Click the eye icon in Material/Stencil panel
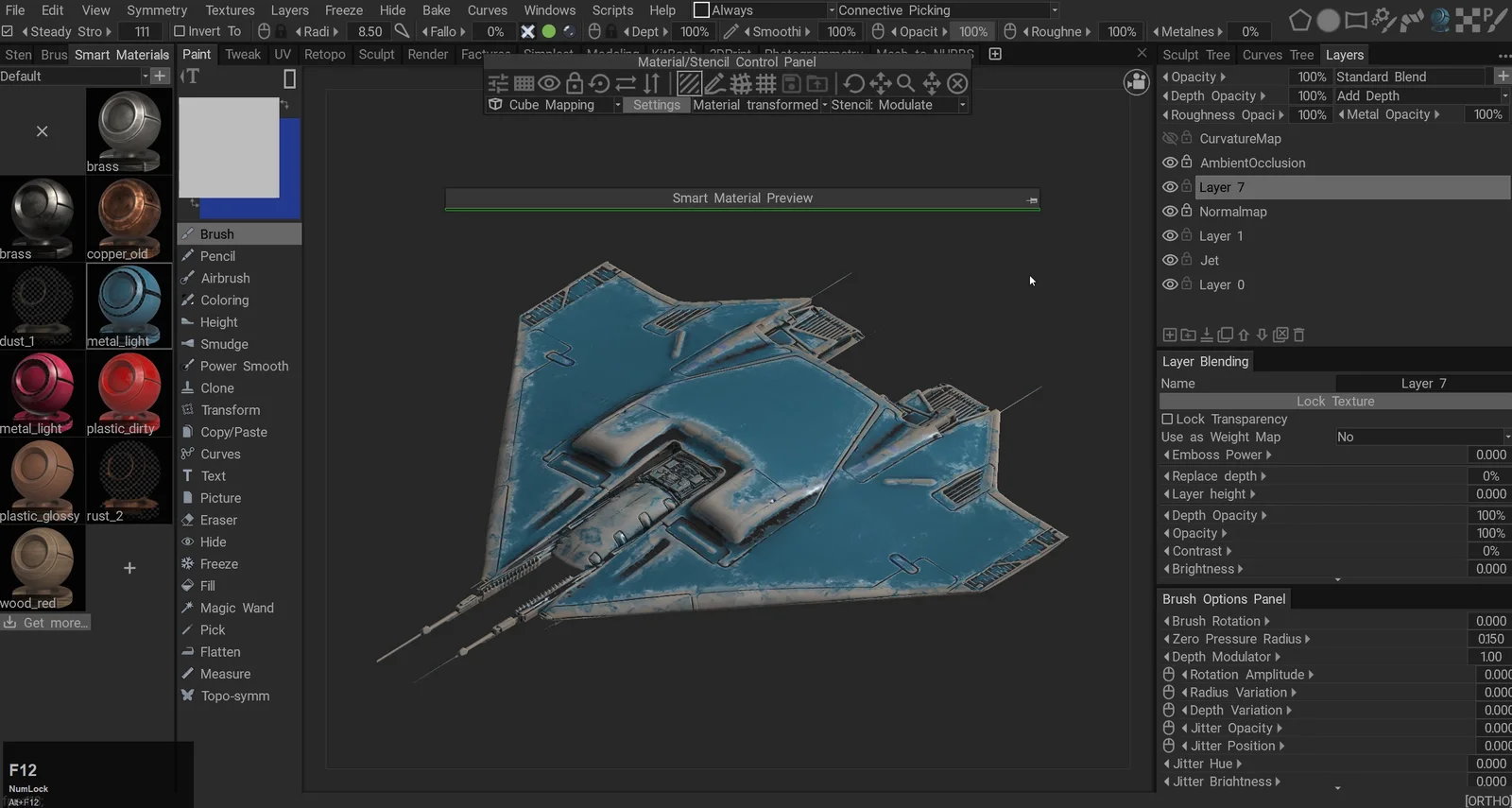 (x=548, y=83)
